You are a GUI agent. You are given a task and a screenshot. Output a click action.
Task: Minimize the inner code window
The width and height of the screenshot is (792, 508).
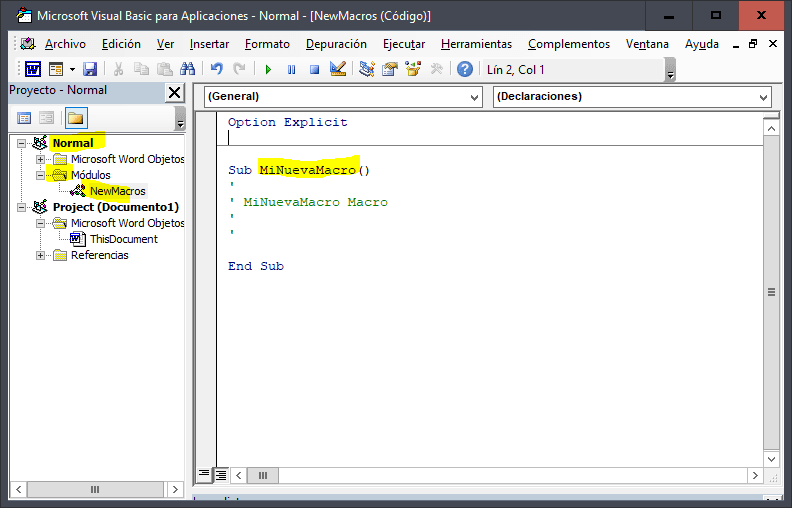point(736,45)
